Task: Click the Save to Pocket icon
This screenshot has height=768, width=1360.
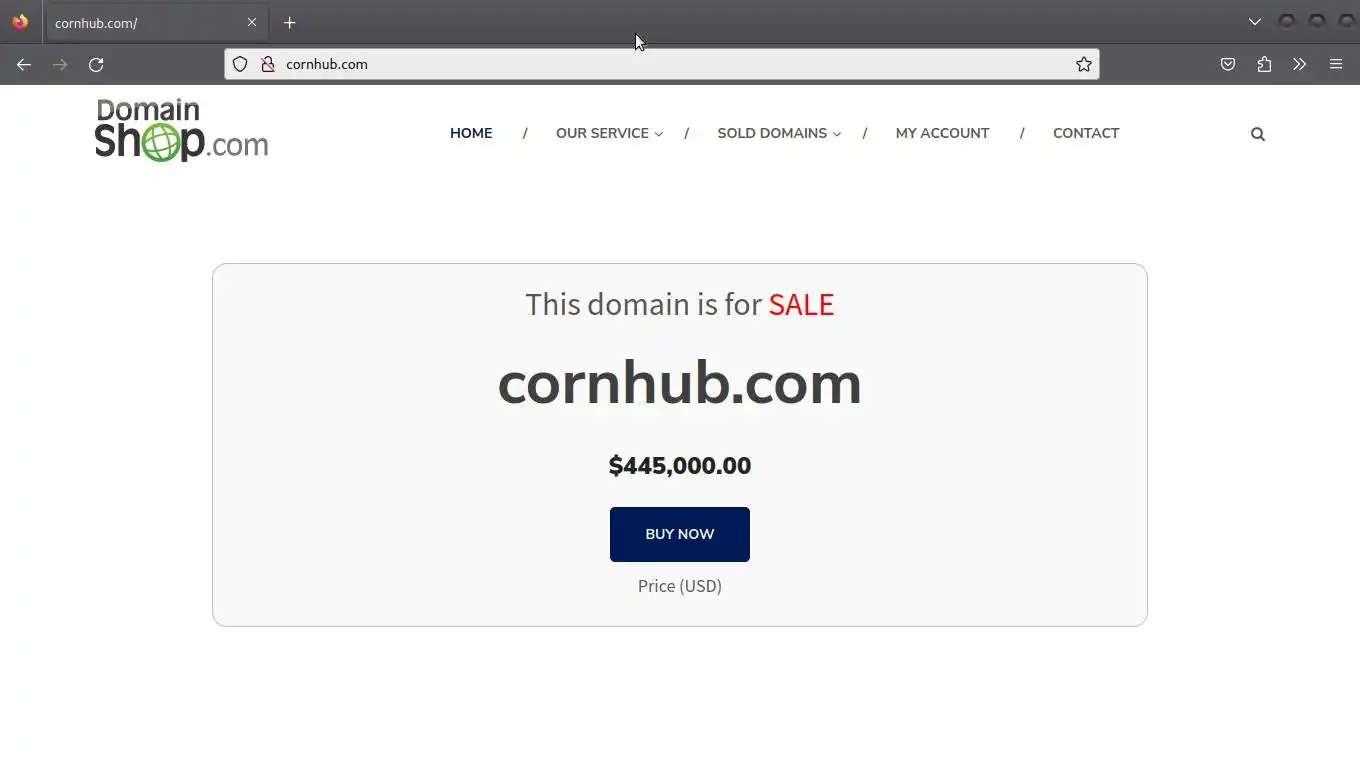Action: (1228, 64)
